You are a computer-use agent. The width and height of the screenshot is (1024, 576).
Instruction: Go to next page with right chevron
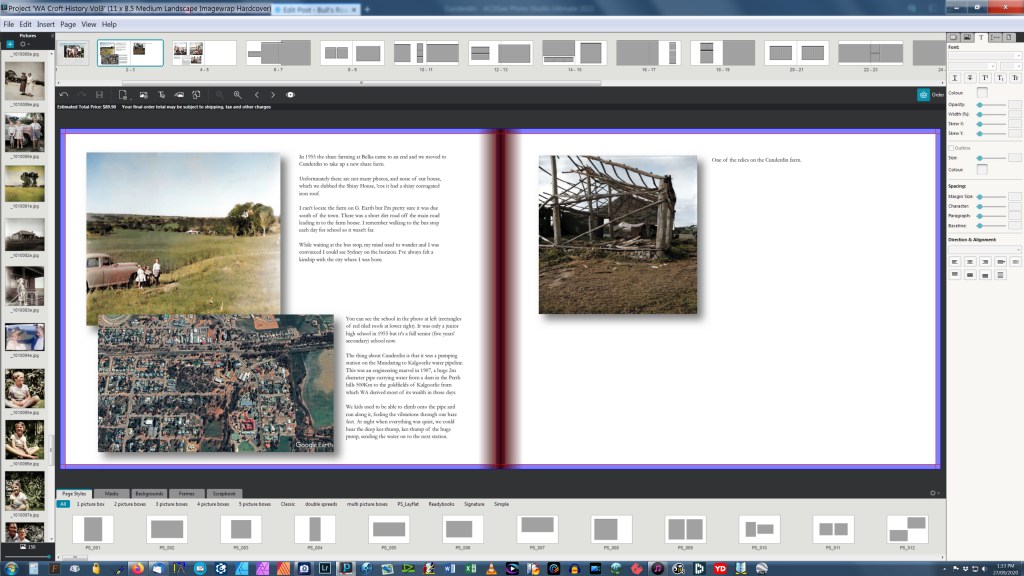273,94
